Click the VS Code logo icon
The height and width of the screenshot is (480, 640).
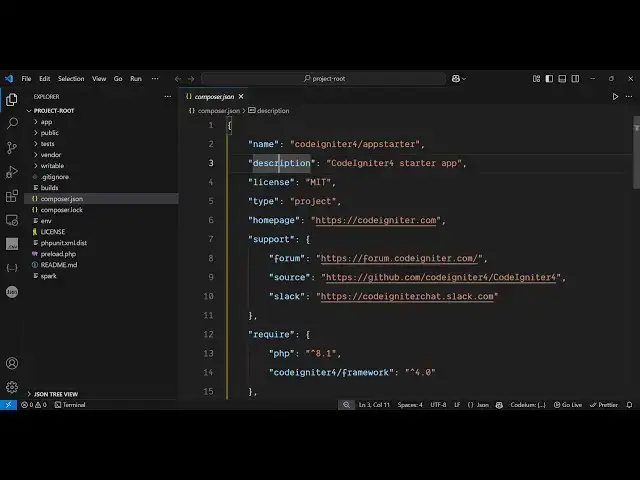(x=9, y=78)
